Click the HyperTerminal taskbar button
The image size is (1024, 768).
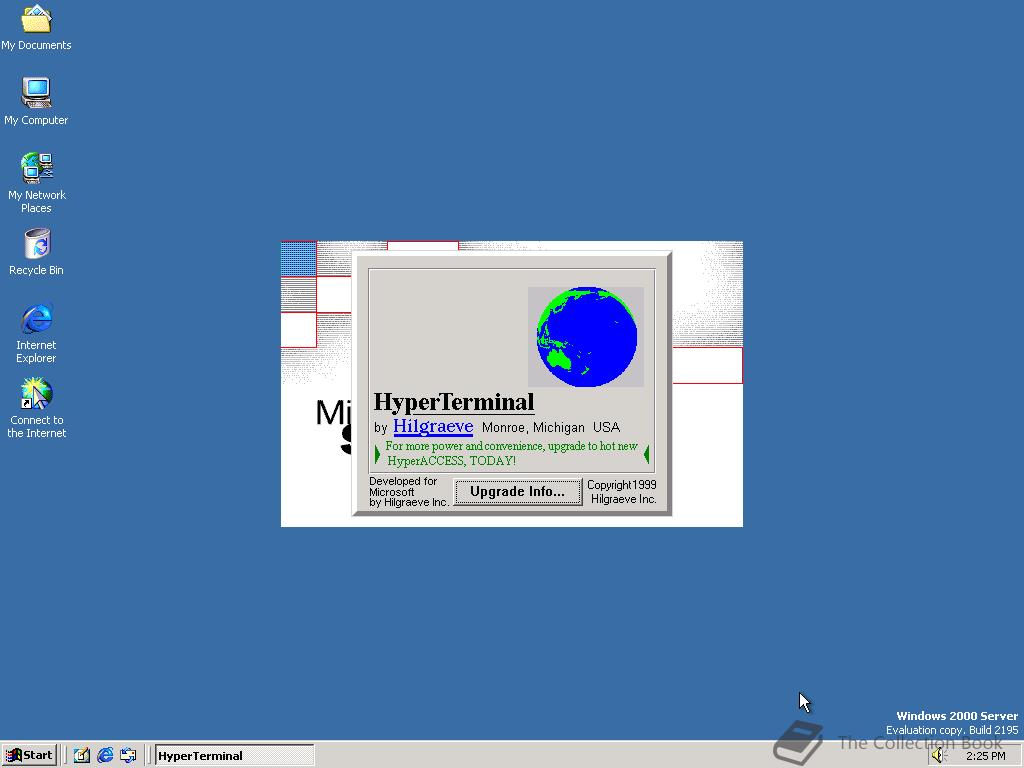point(234,756)
